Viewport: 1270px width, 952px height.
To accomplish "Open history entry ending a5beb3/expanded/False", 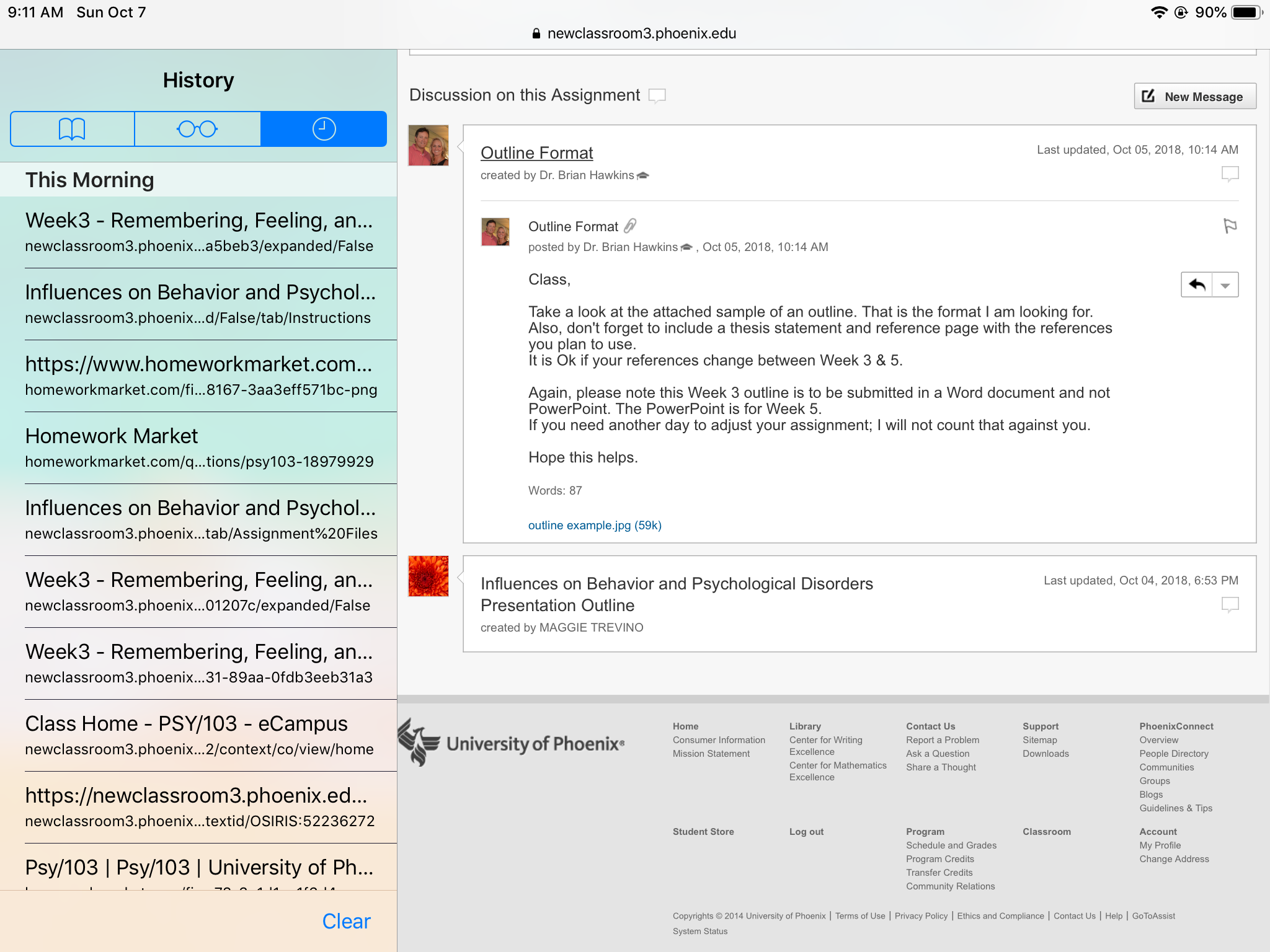I will [x=198, y=232].
